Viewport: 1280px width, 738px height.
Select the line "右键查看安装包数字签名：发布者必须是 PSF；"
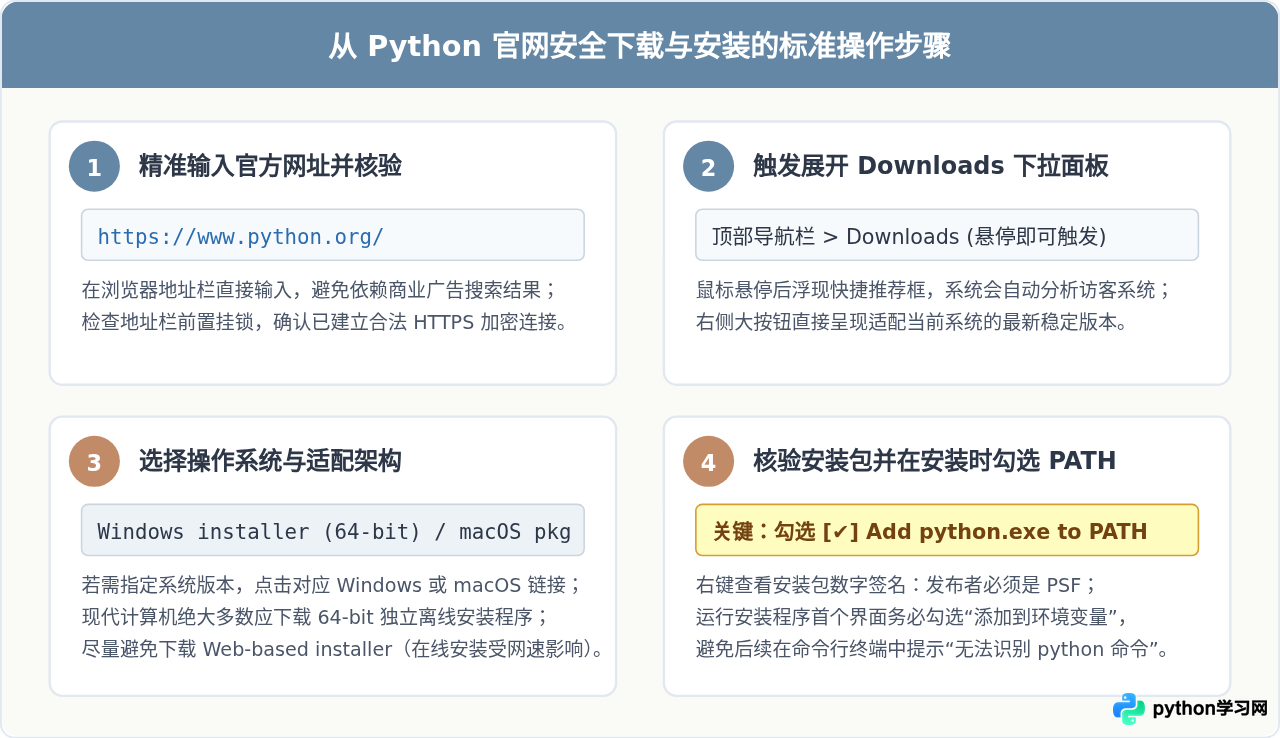[897, 585]
